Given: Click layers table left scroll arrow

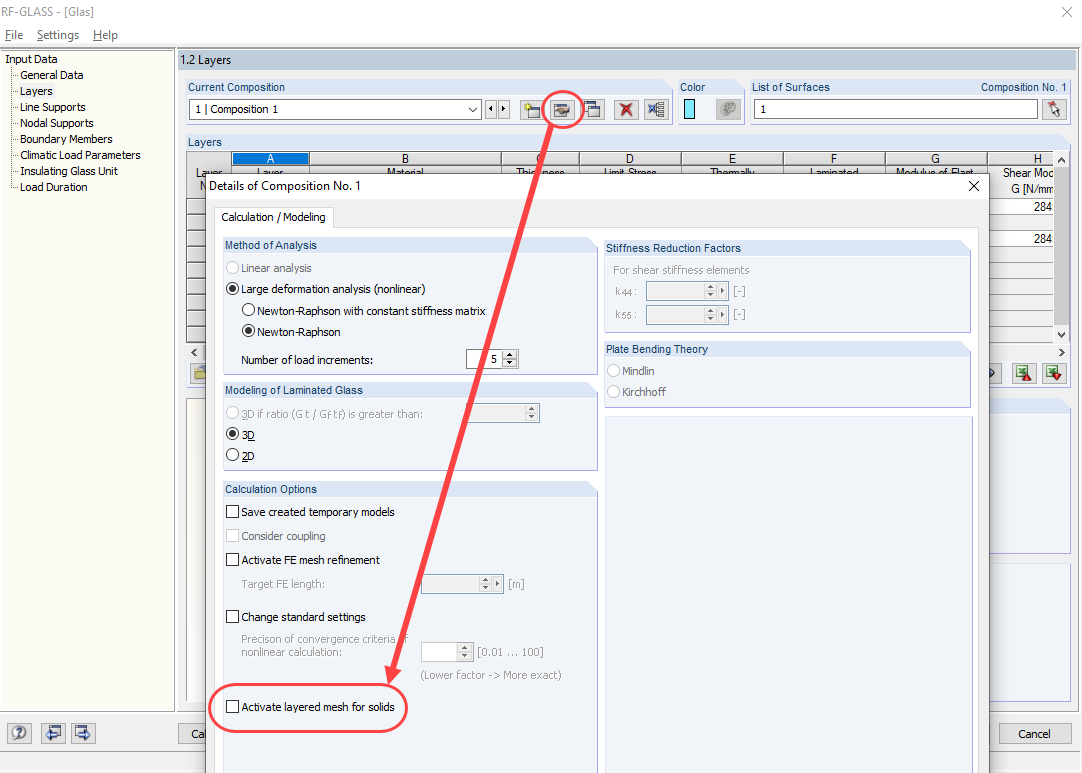Looking at the screenshot, I should (x=194, y=353).
